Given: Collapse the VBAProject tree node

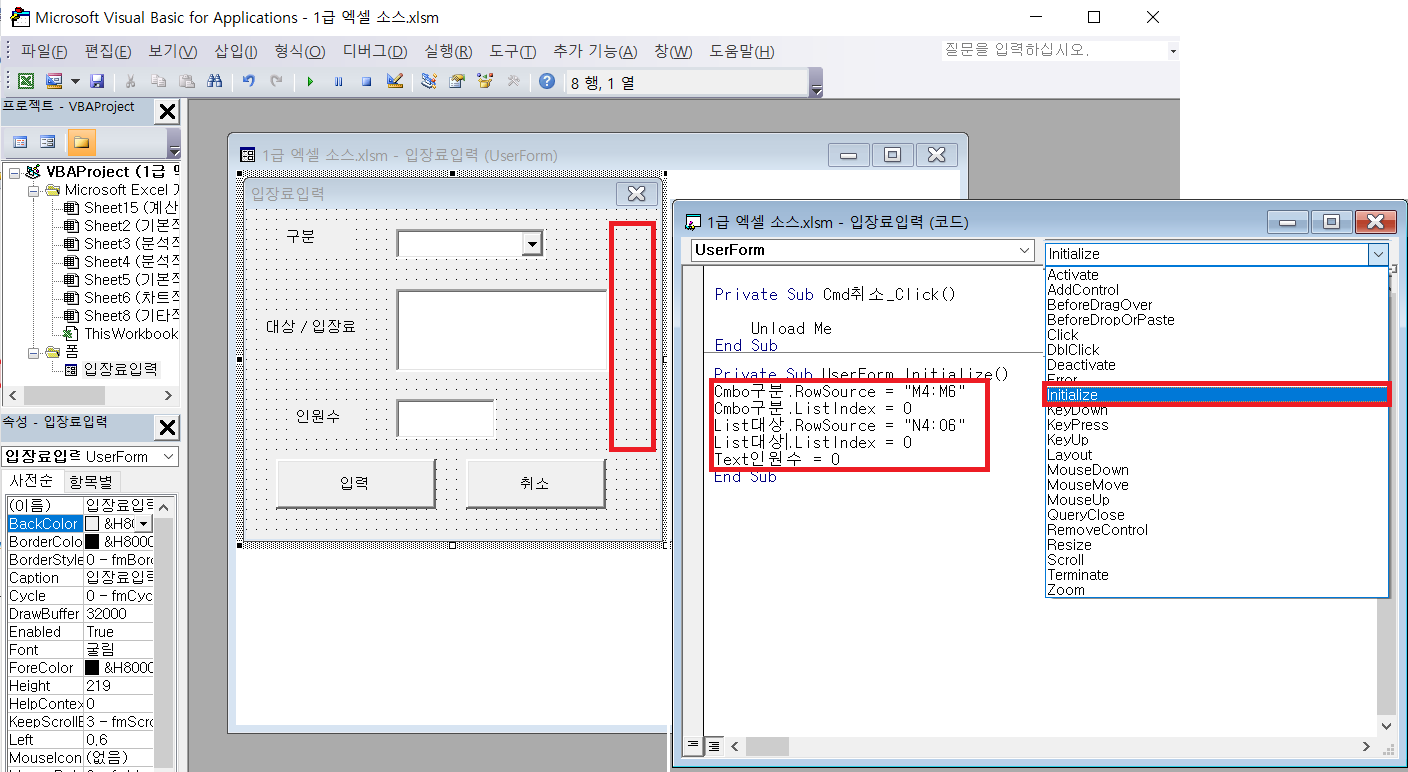Looking at the screenshot, I should click(14, 172).
